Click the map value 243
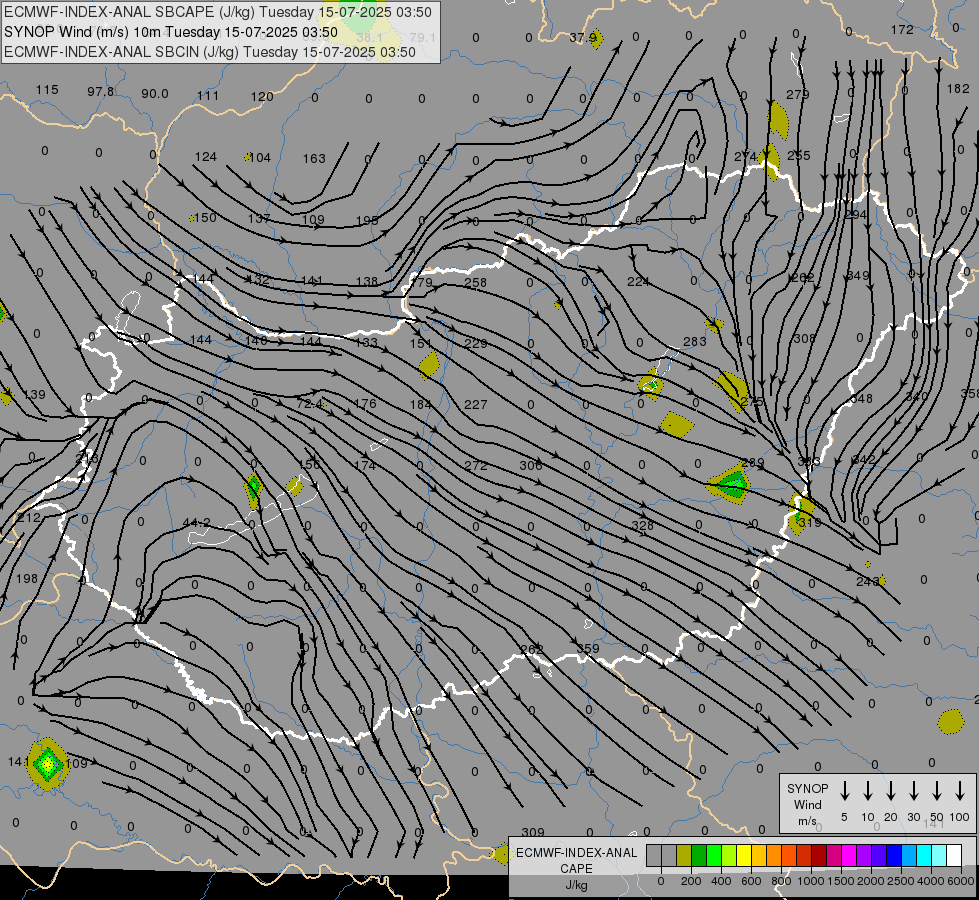 867,581
